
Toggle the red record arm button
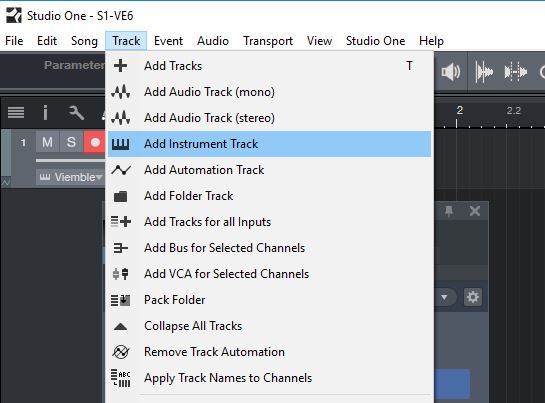[95, 142]
